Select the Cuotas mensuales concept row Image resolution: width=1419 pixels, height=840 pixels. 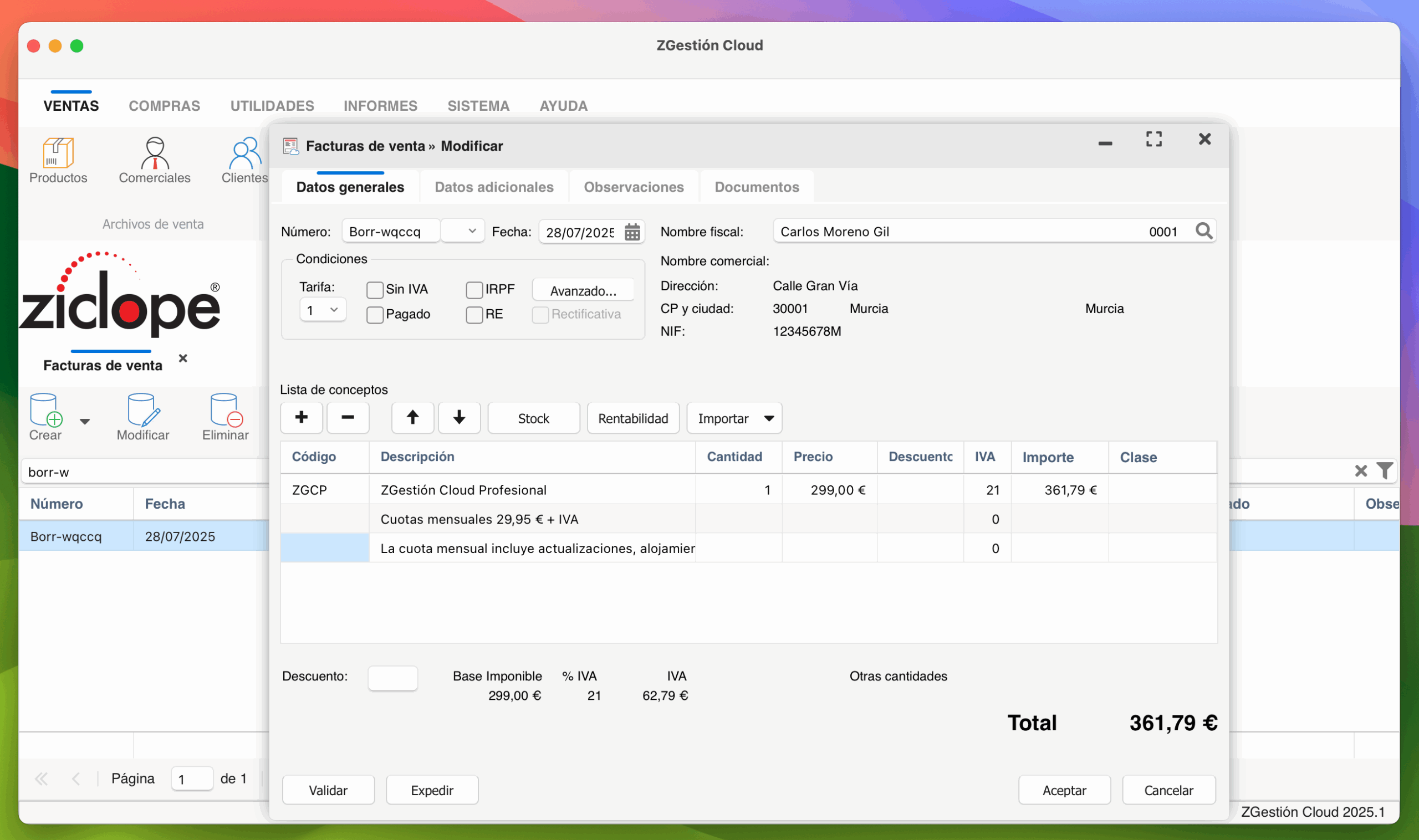[x=748, y=519]
